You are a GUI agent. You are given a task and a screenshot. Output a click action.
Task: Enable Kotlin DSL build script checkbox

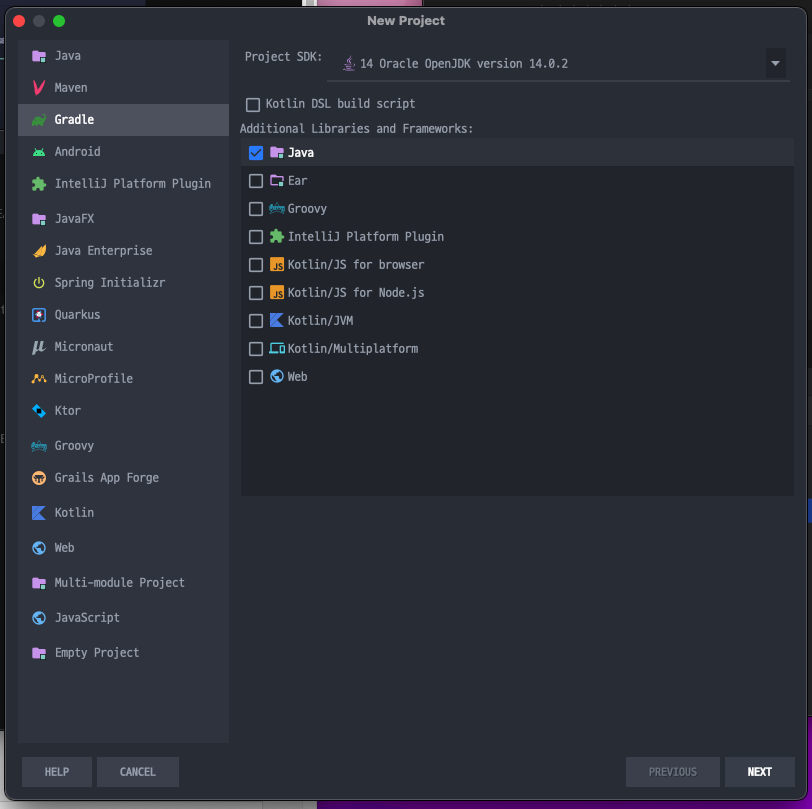[x=253, y=105]
